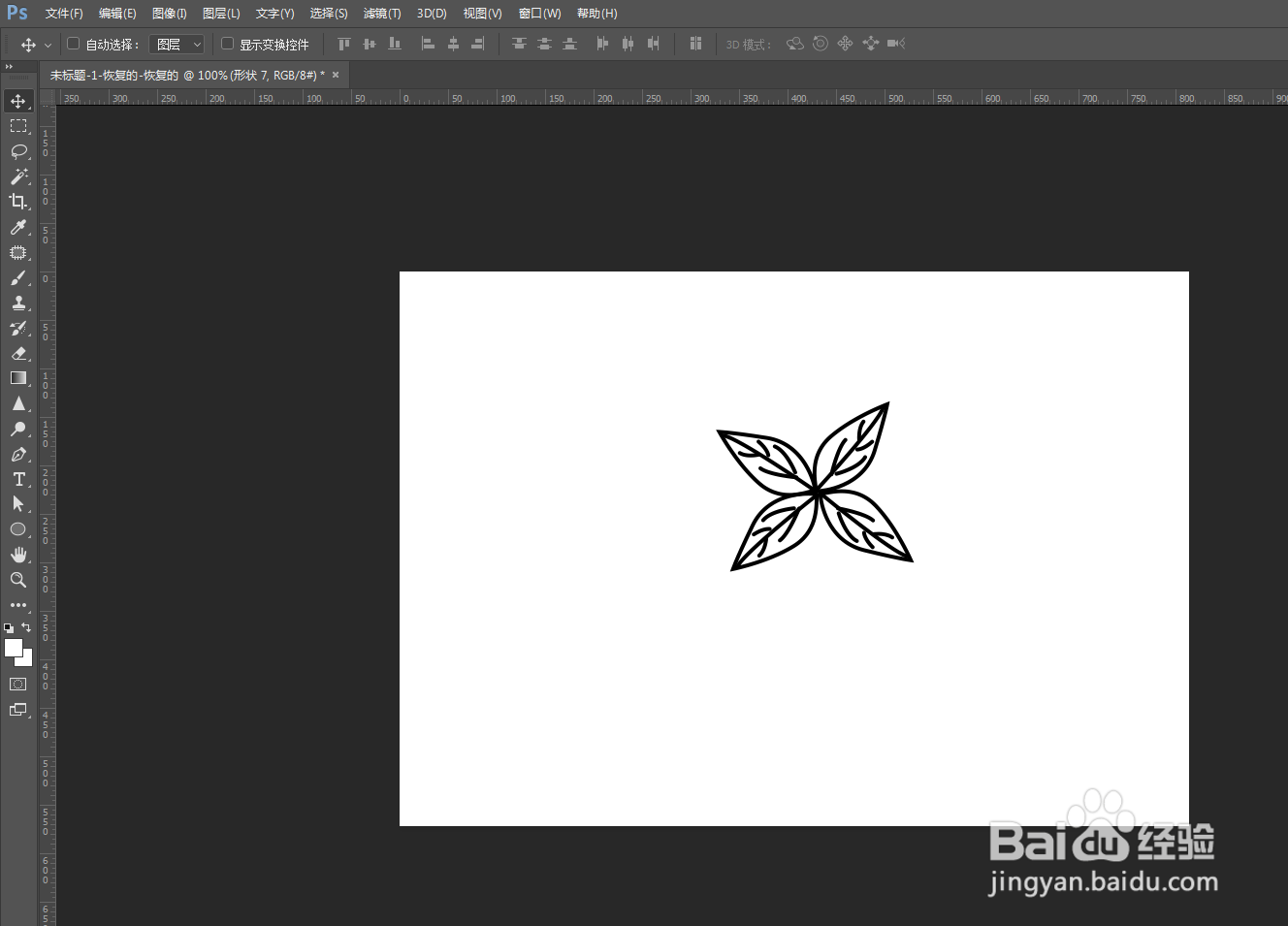Align right edges
Image resolution: width=1288 pixels, height=926 pixels.
coord(478,44)
